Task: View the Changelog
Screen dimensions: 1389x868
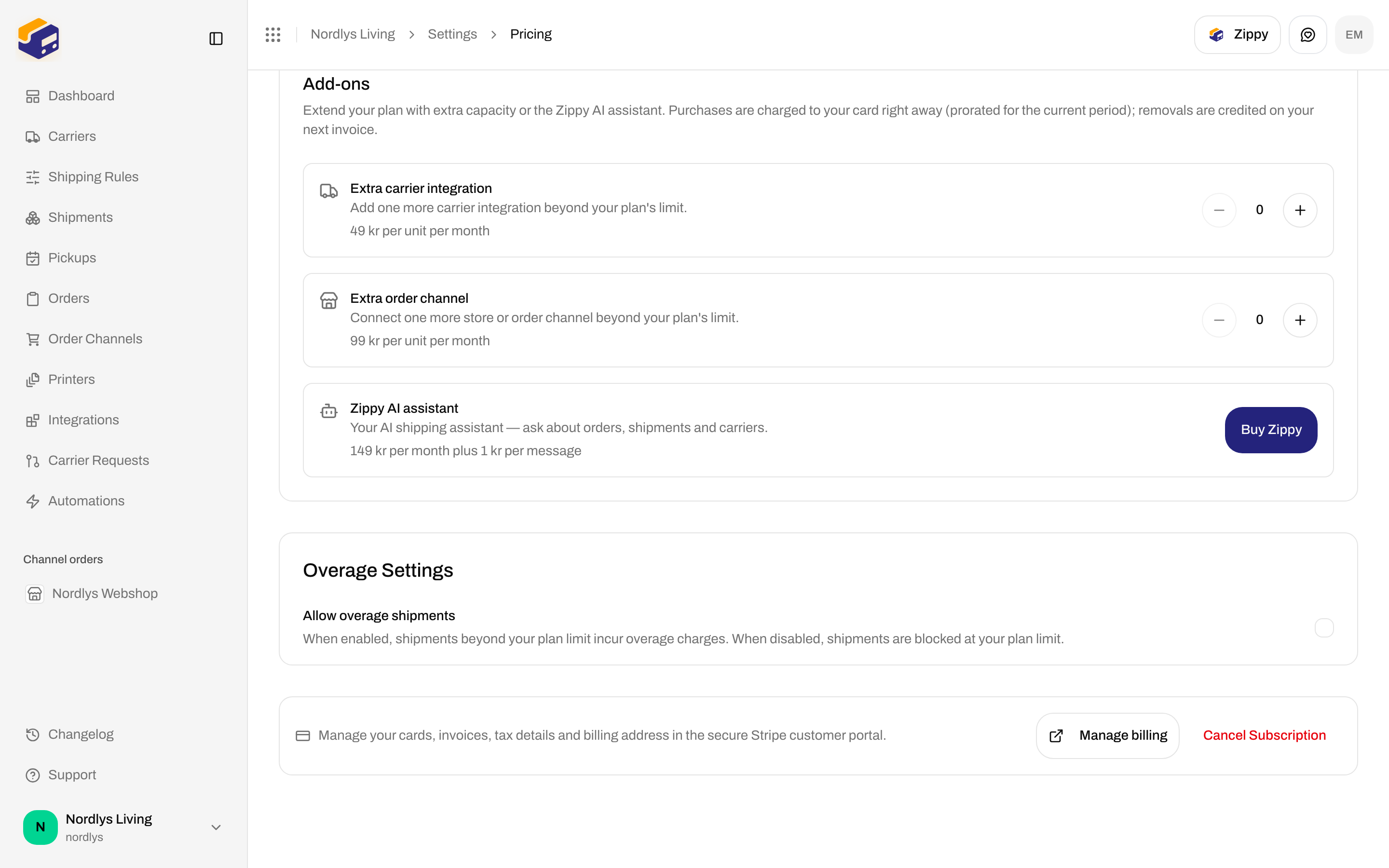Action: click(x=123, y=734)
